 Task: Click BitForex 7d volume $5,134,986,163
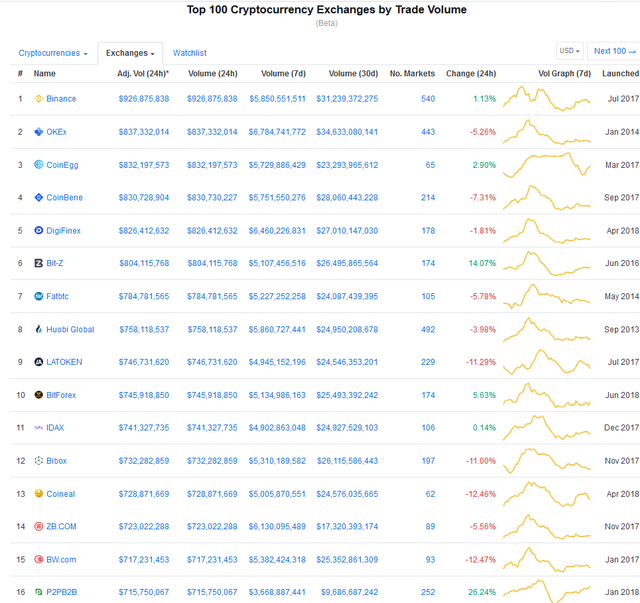tap(277, 395)
